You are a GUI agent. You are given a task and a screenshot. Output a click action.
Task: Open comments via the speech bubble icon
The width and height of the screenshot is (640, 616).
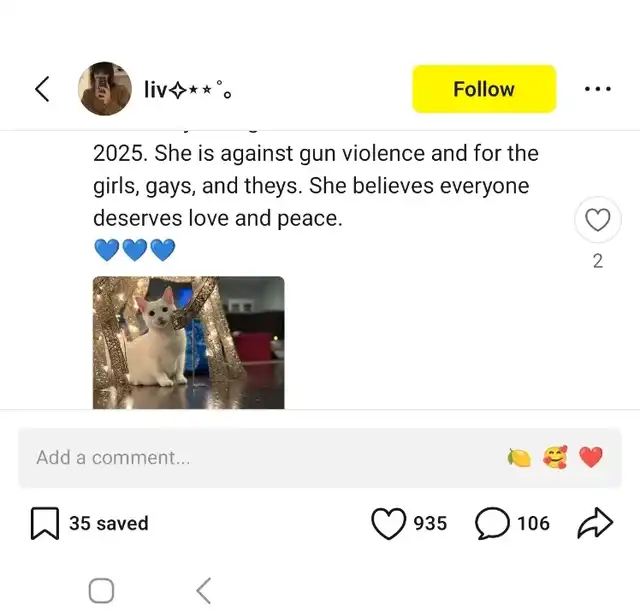click(492, 523)
